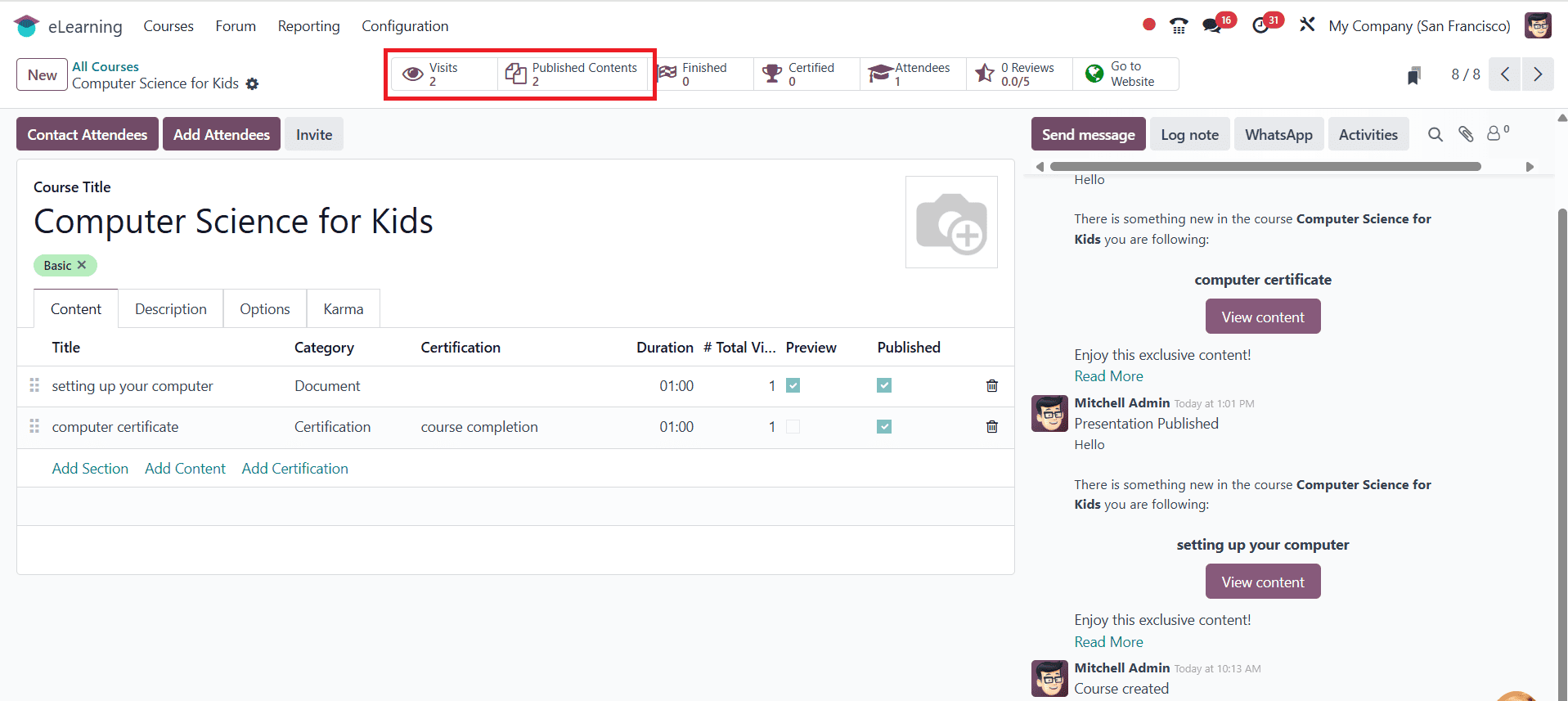Sort by the Duration column header
This screenshot has width=1568, height=701.
tap(665, 347)
